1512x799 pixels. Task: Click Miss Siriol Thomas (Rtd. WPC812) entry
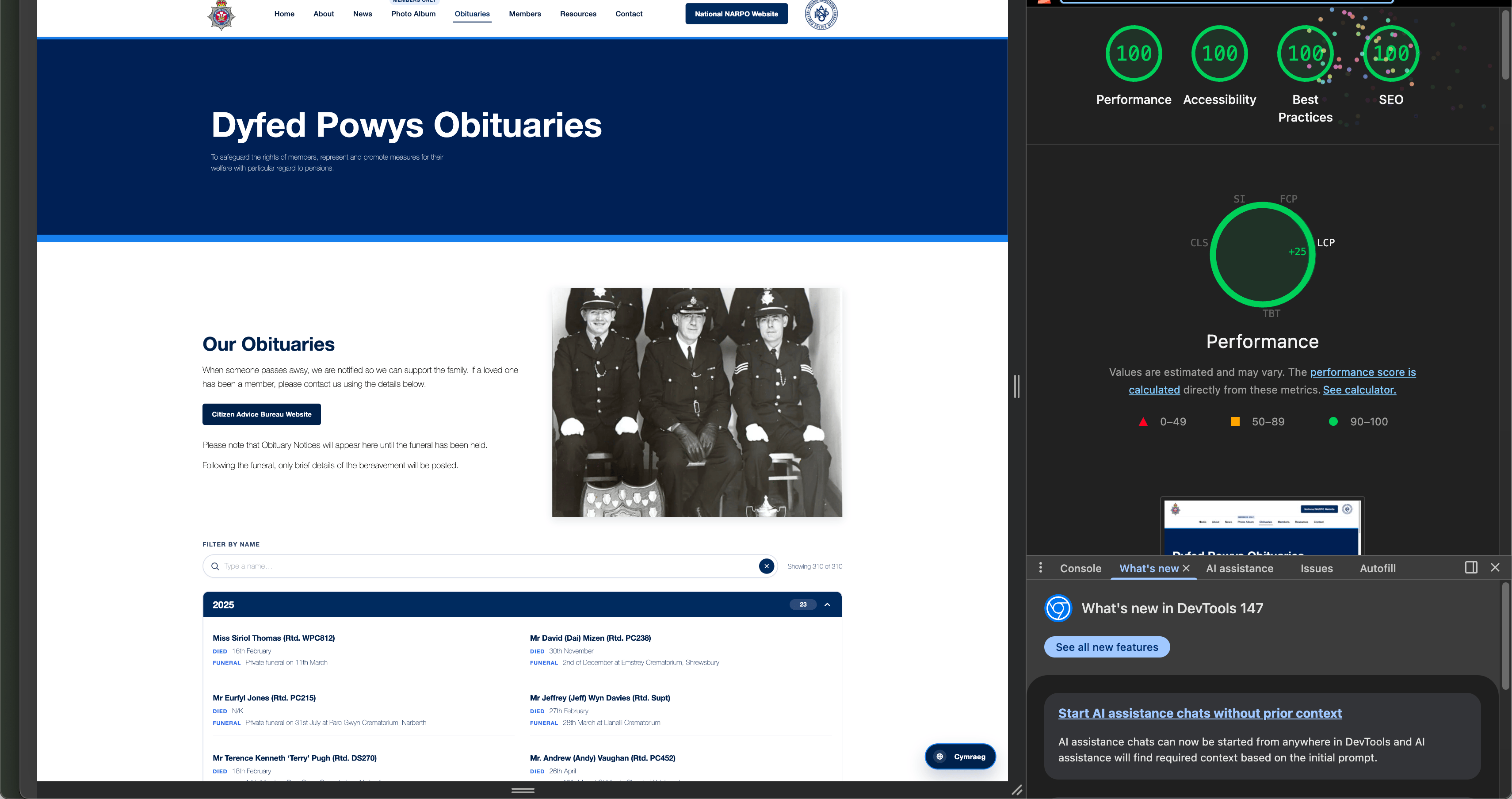pyautogui.click(x=274, y=638)
